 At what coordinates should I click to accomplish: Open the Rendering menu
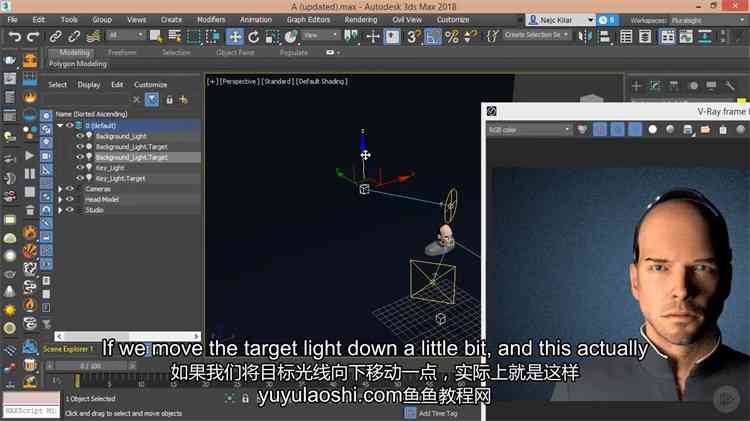point(361,20)
